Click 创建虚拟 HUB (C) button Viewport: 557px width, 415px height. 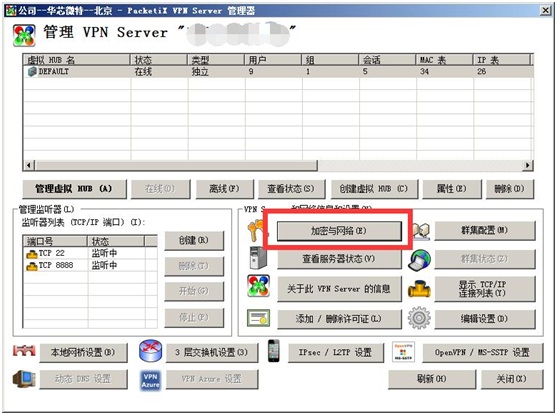(x=374, y=189)
